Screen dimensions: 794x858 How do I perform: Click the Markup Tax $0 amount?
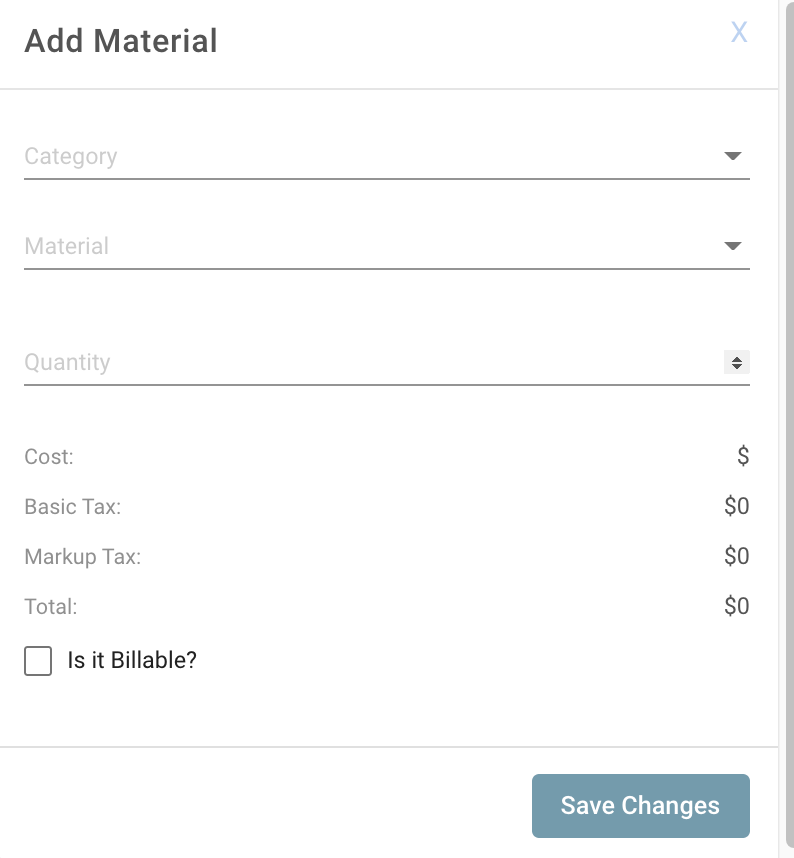[x=737, y=556]
